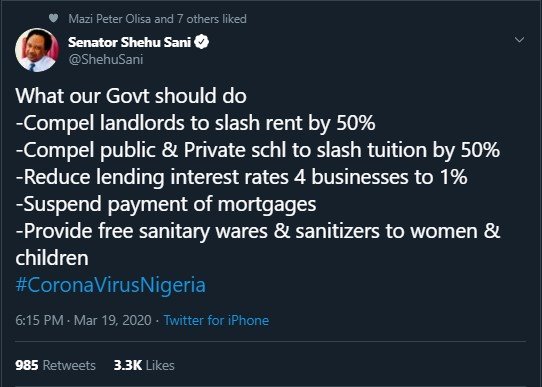This screenshot has width=542, height=387.
Task: View the 3.3K Likes list
Action: pyautogui.click(x=144, y=365)
